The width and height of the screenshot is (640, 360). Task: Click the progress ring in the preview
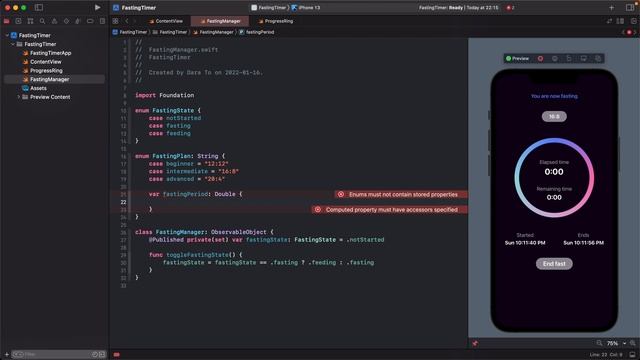554,178
